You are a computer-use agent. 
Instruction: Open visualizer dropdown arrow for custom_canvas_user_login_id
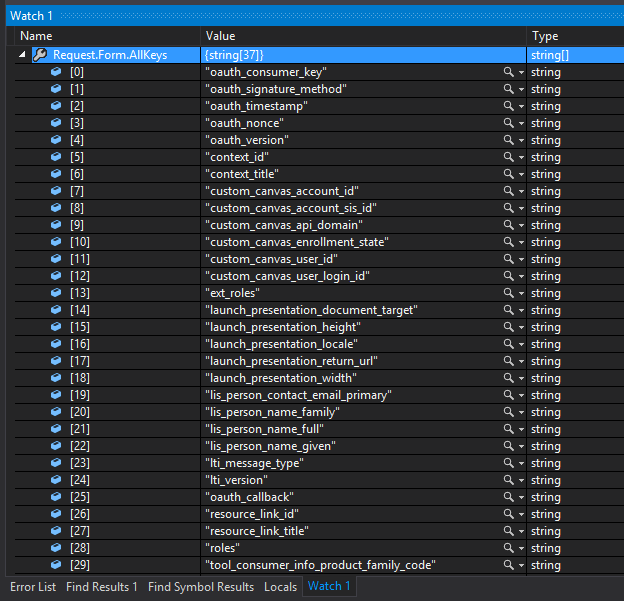pos(521,277)
